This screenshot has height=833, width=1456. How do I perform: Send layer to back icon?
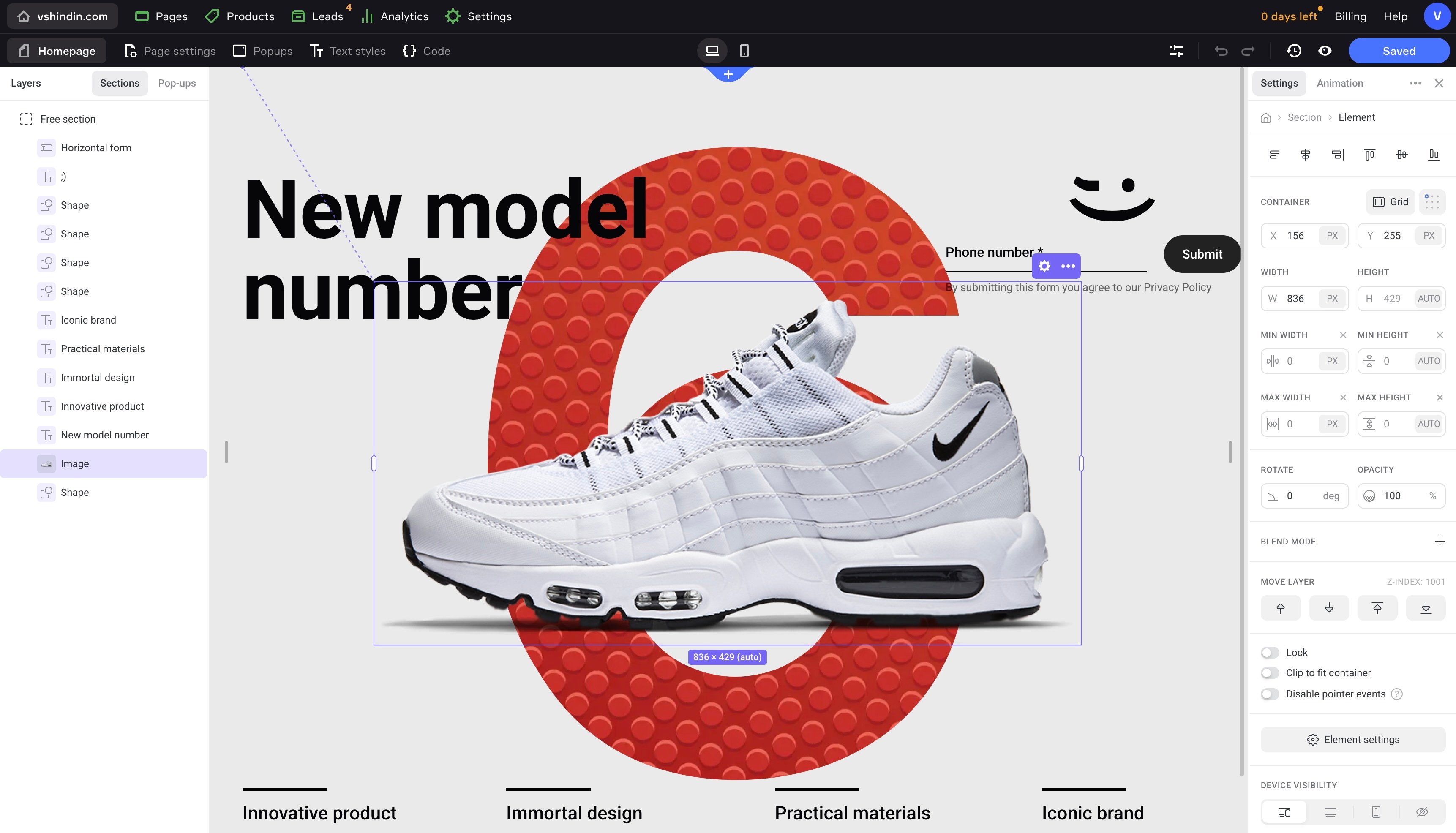1425,607
